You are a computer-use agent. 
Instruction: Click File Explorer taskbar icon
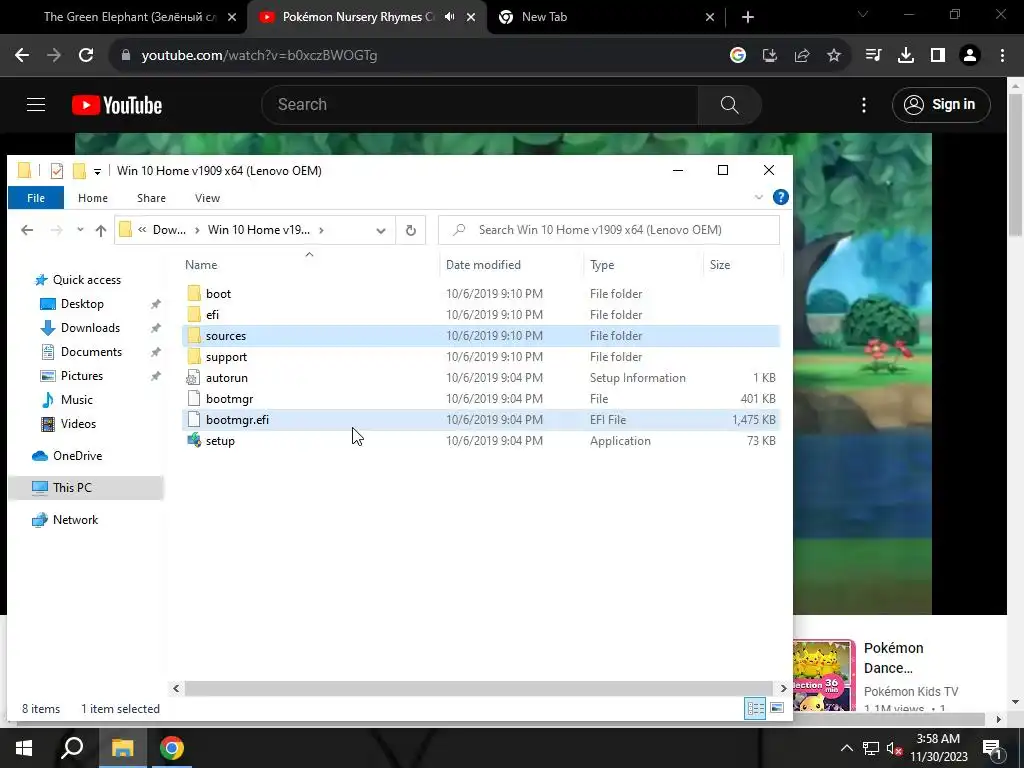coord(122,748)
